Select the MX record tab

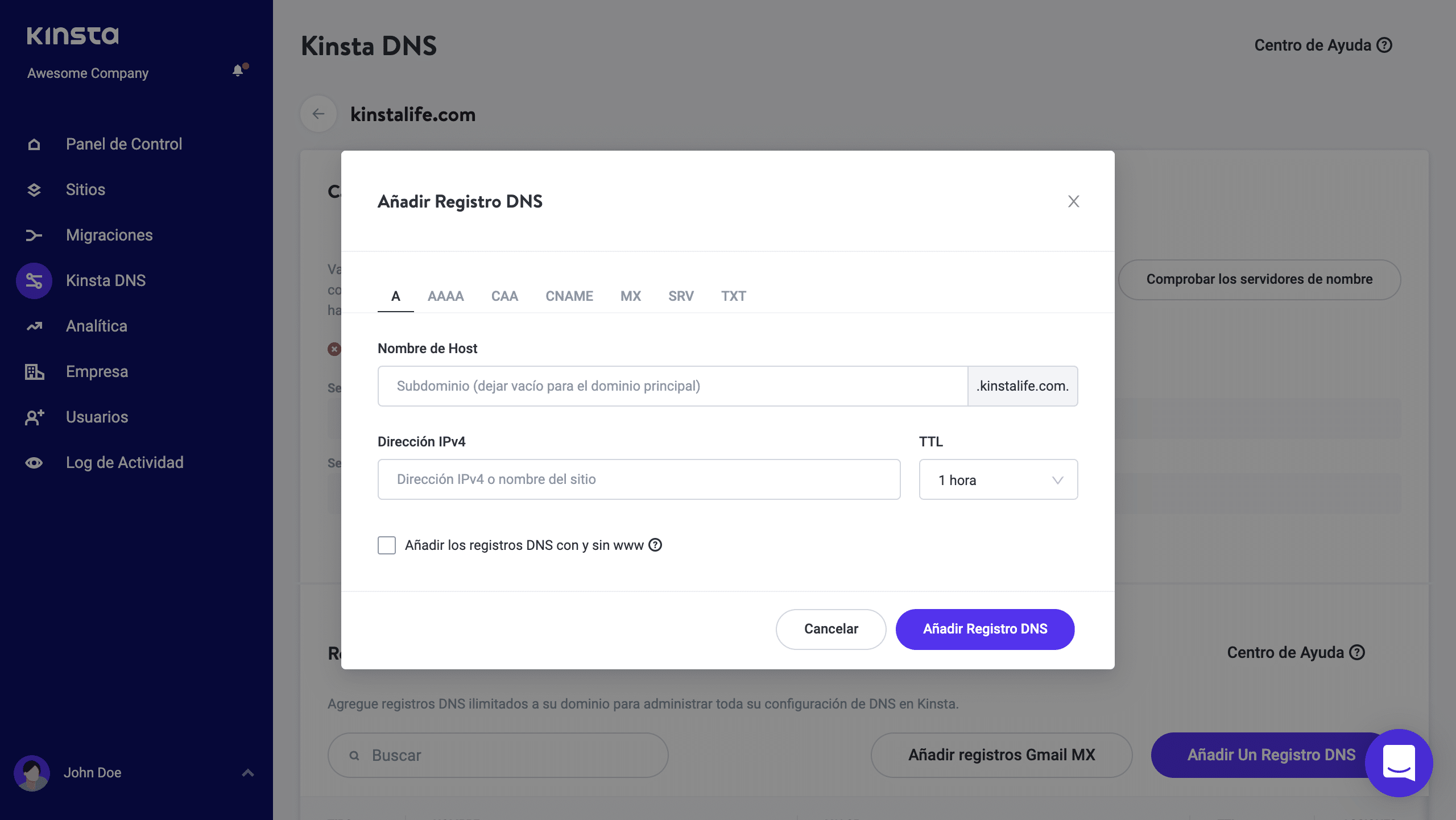630,296
